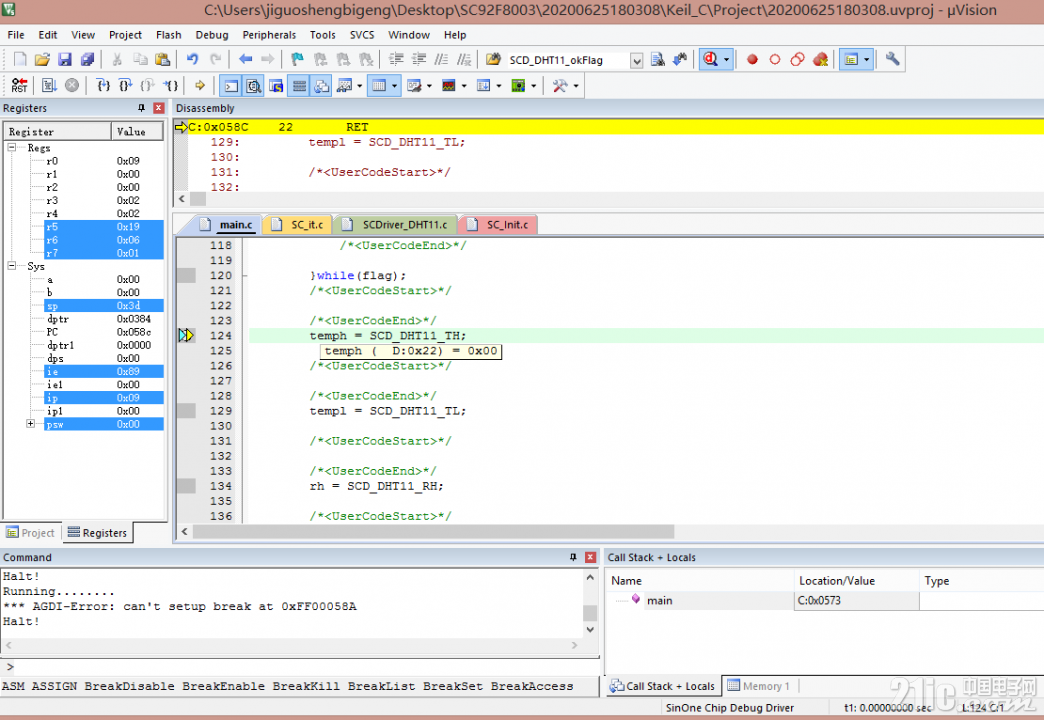Click the Step Into braces icon
Viewport: 1044px width, 720px height.
[103, 86]
